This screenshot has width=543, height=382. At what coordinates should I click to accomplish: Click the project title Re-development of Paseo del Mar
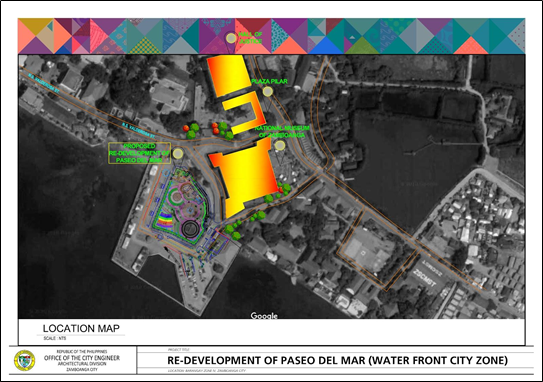337,361
